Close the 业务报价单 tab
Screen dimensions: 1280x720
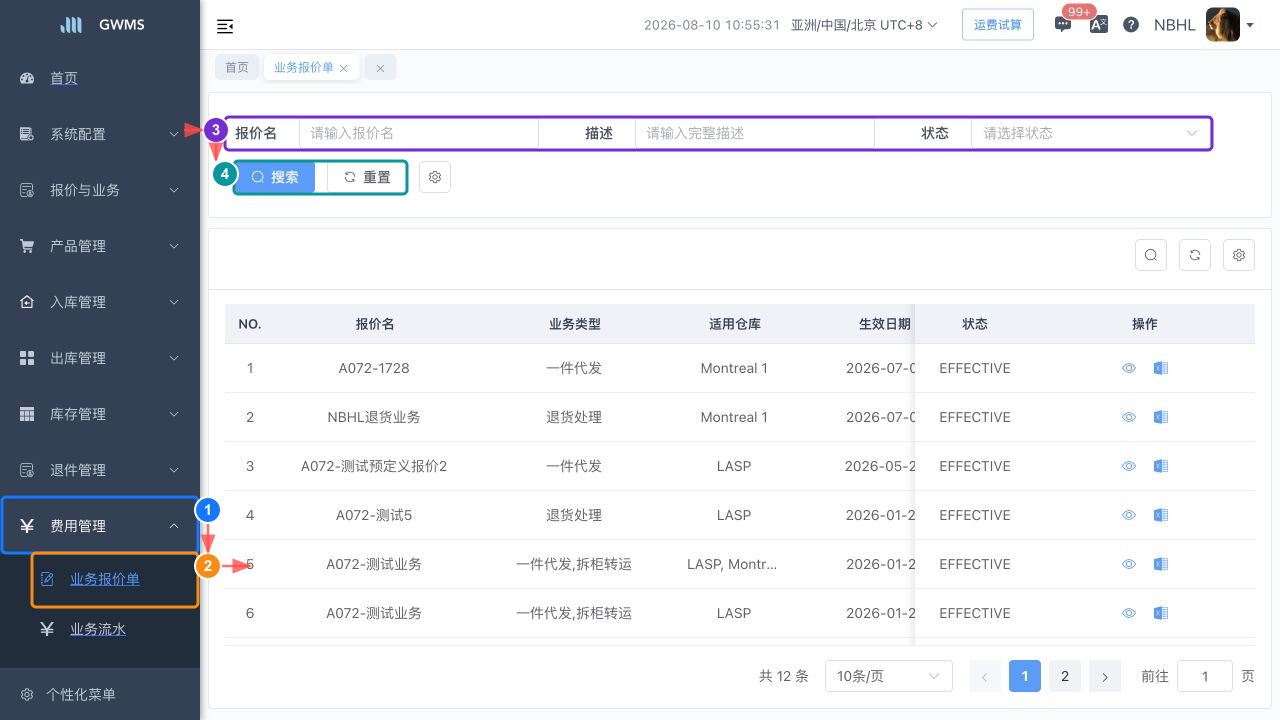click(344, 68)
